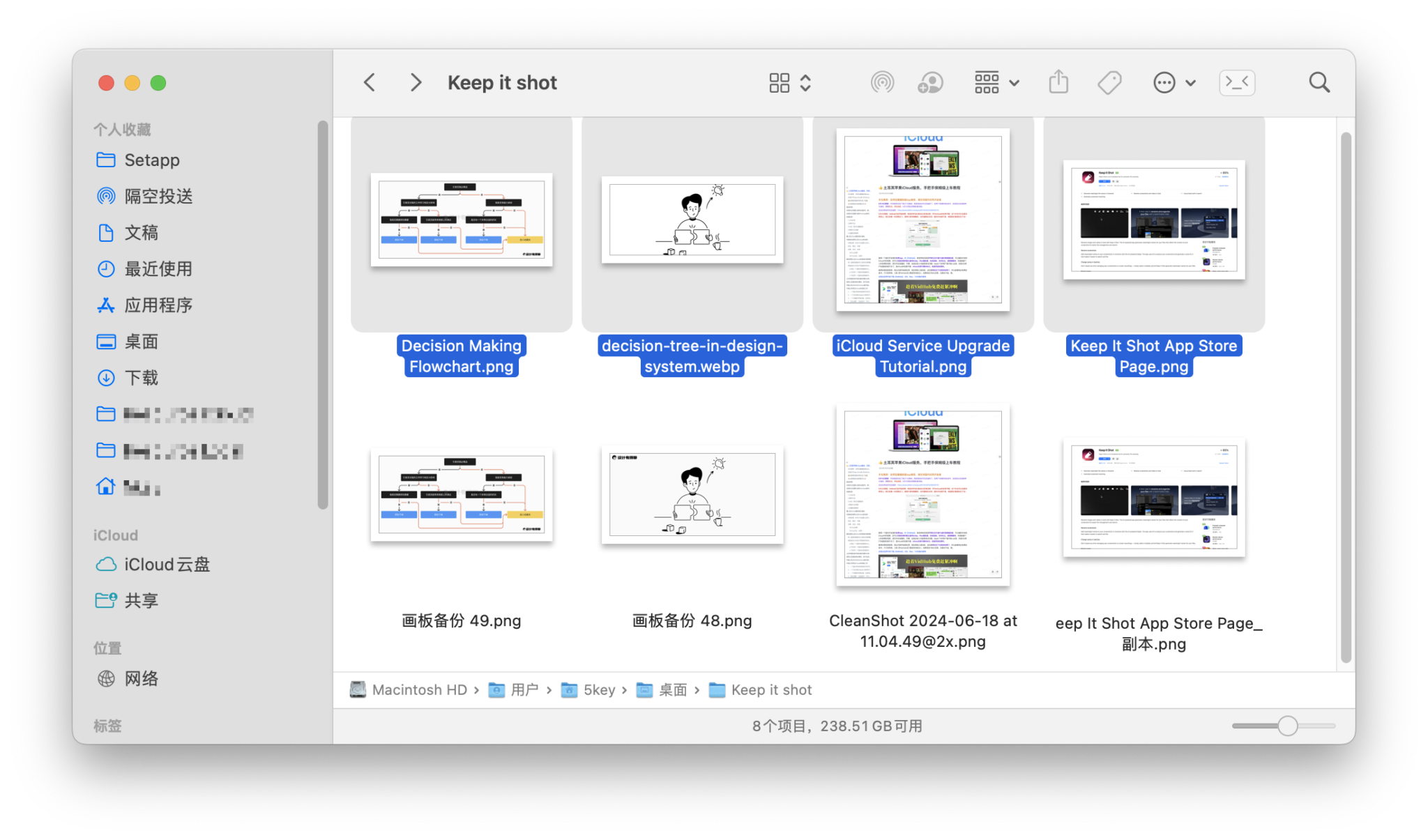Click the share icon in toolbar
This screenshot has width=1428, height=840.
pyautogui.click(x=1058, y=82)
